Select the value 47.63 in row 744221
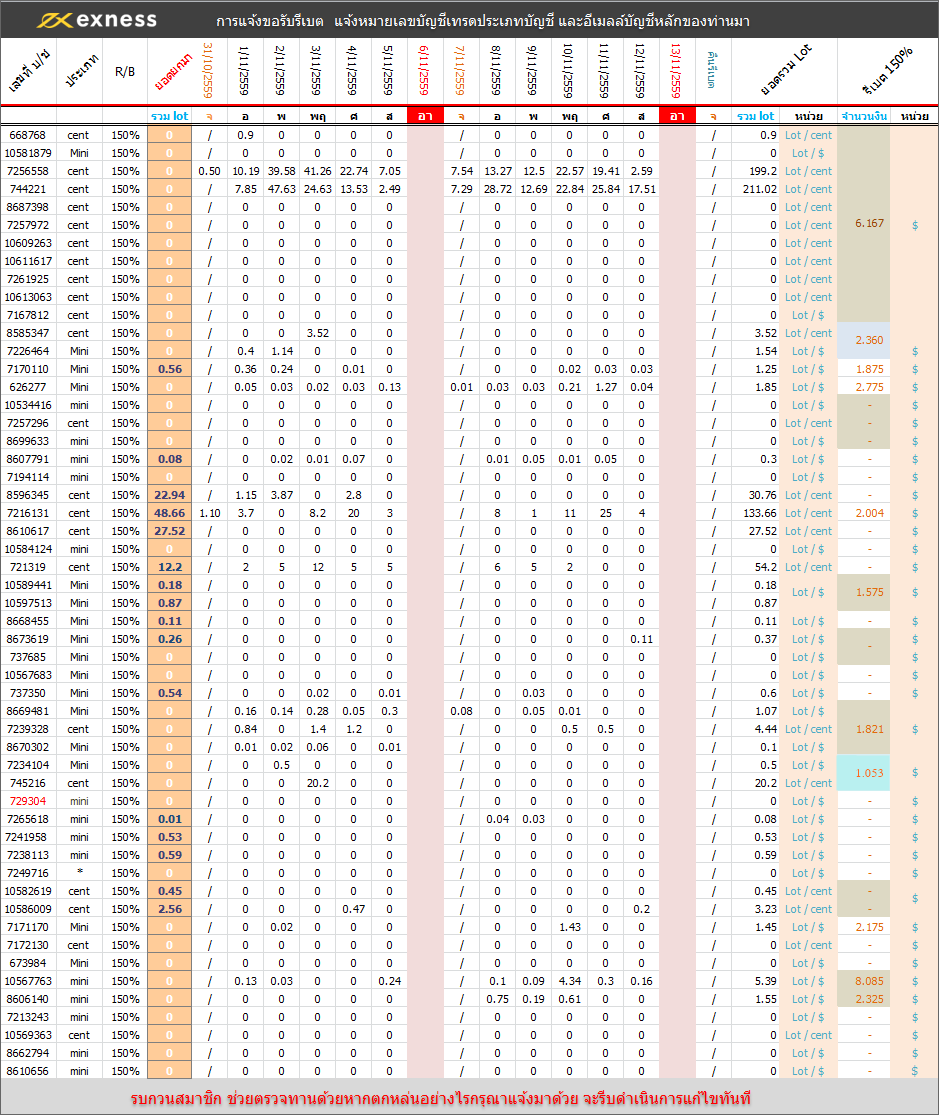 pos(282,189)
